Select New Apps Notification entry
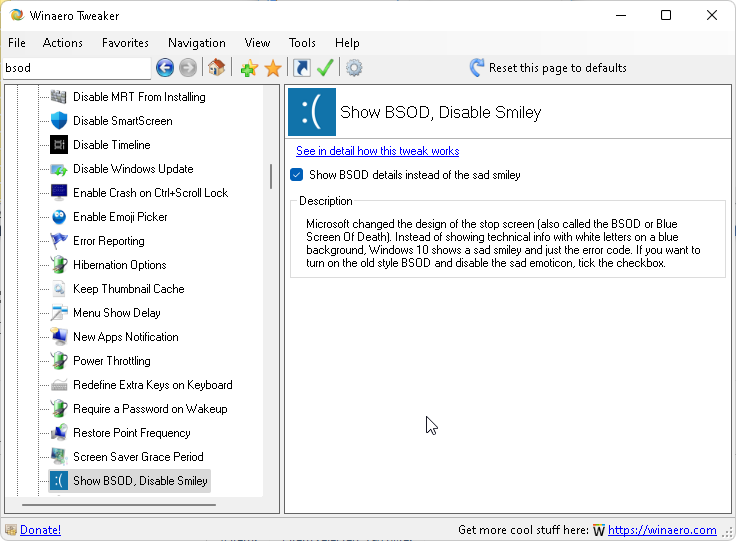The width and height of the screenshot is (736, 541). click(x=126, y=336)
